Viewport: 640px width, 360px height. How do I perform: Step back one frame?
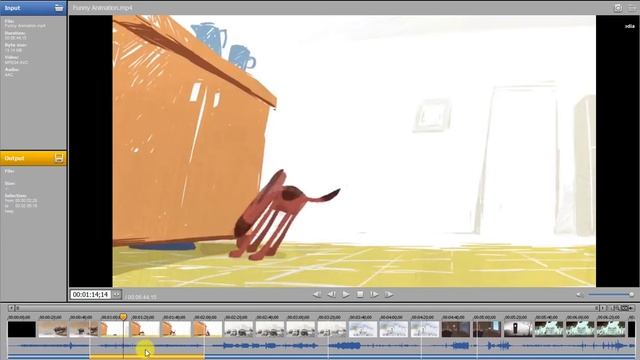tap(331, 294)
